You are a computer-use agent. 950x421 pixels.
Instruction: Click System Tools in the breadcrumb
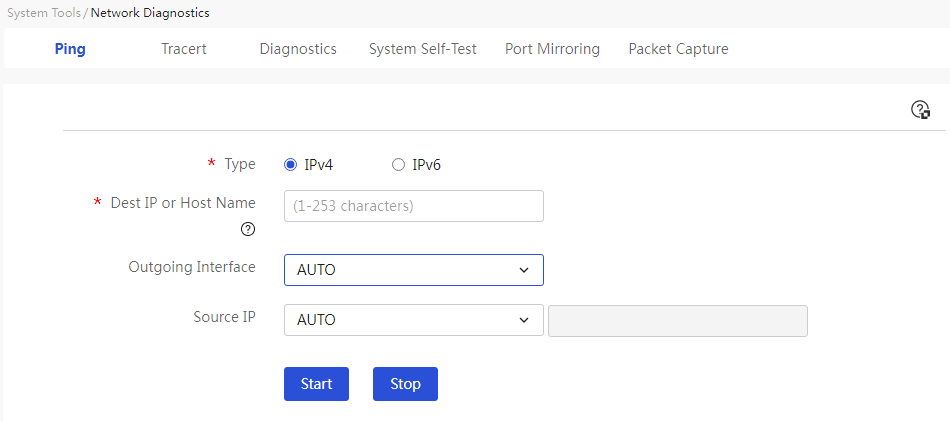[x=44, y=13]
